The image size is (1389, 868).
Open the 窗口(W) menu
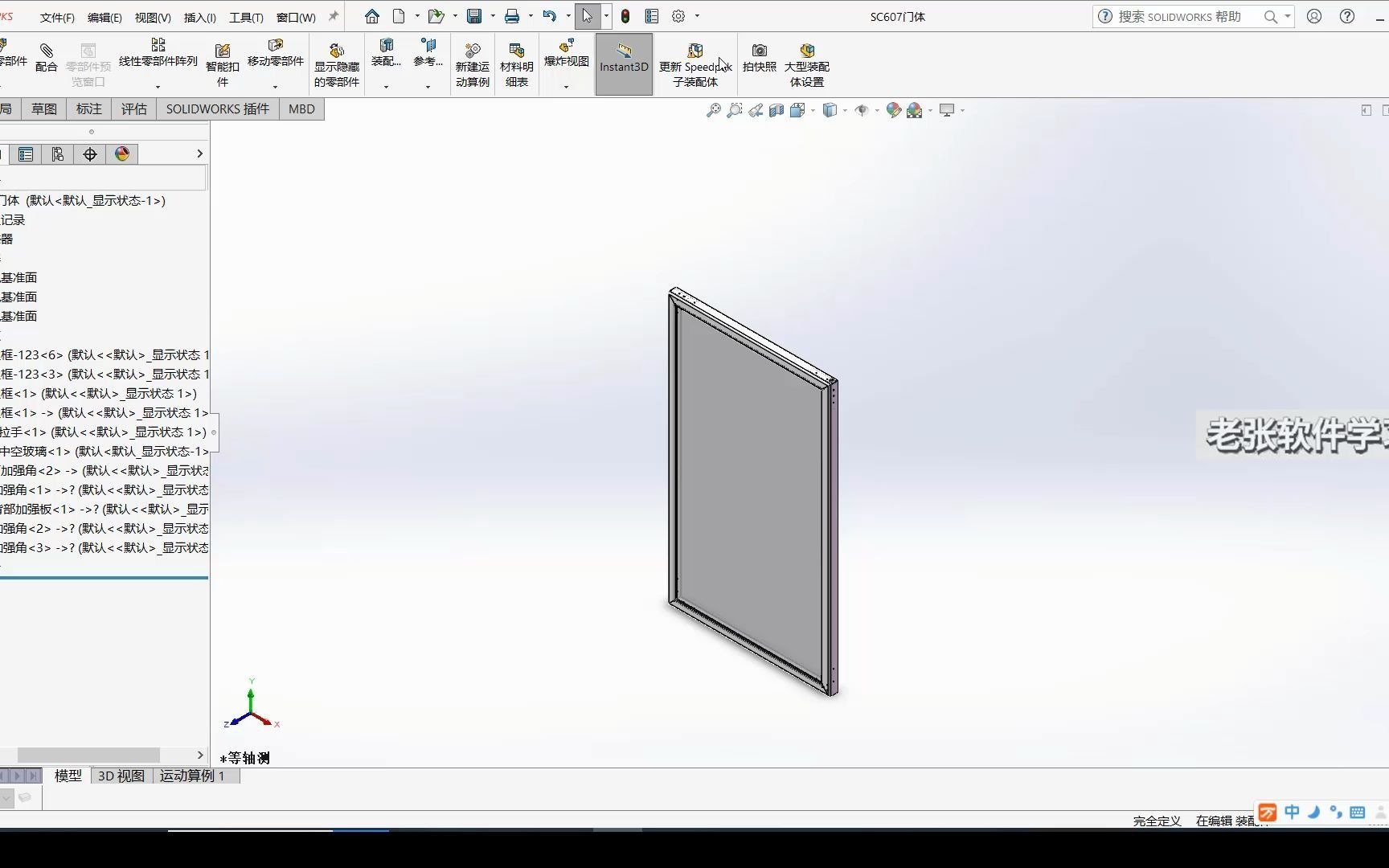click(x=296, y=17)
